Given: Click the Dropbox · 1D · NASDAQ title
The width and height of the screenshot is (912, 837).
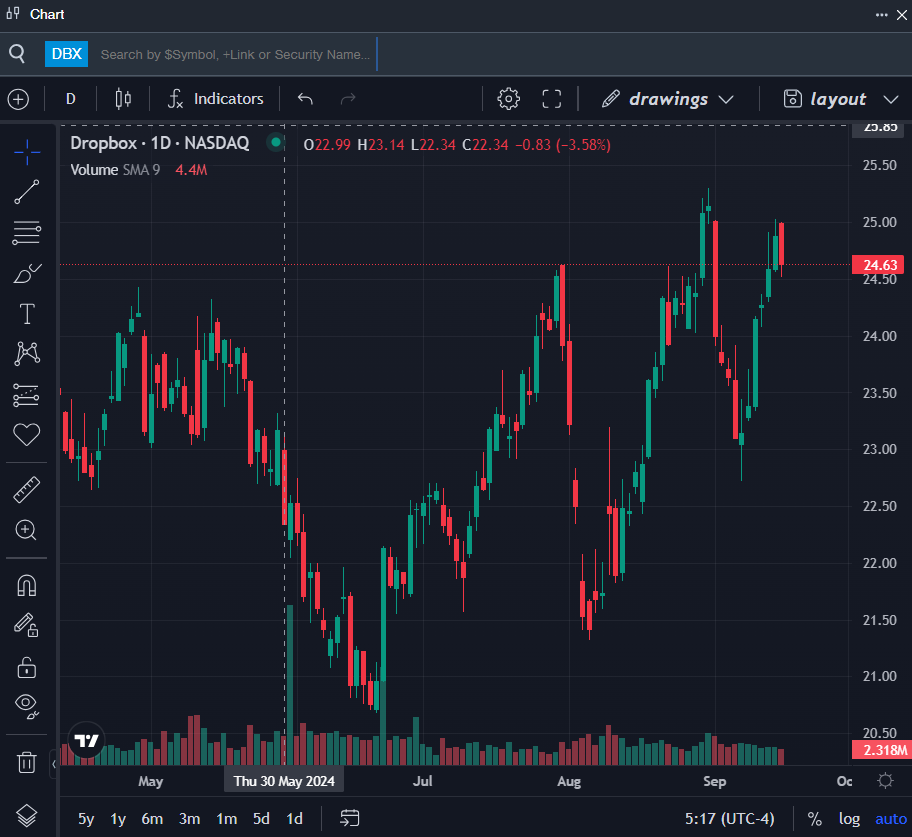Looking at the screenshot, I should pyautogui.click(x=160, y=143).
